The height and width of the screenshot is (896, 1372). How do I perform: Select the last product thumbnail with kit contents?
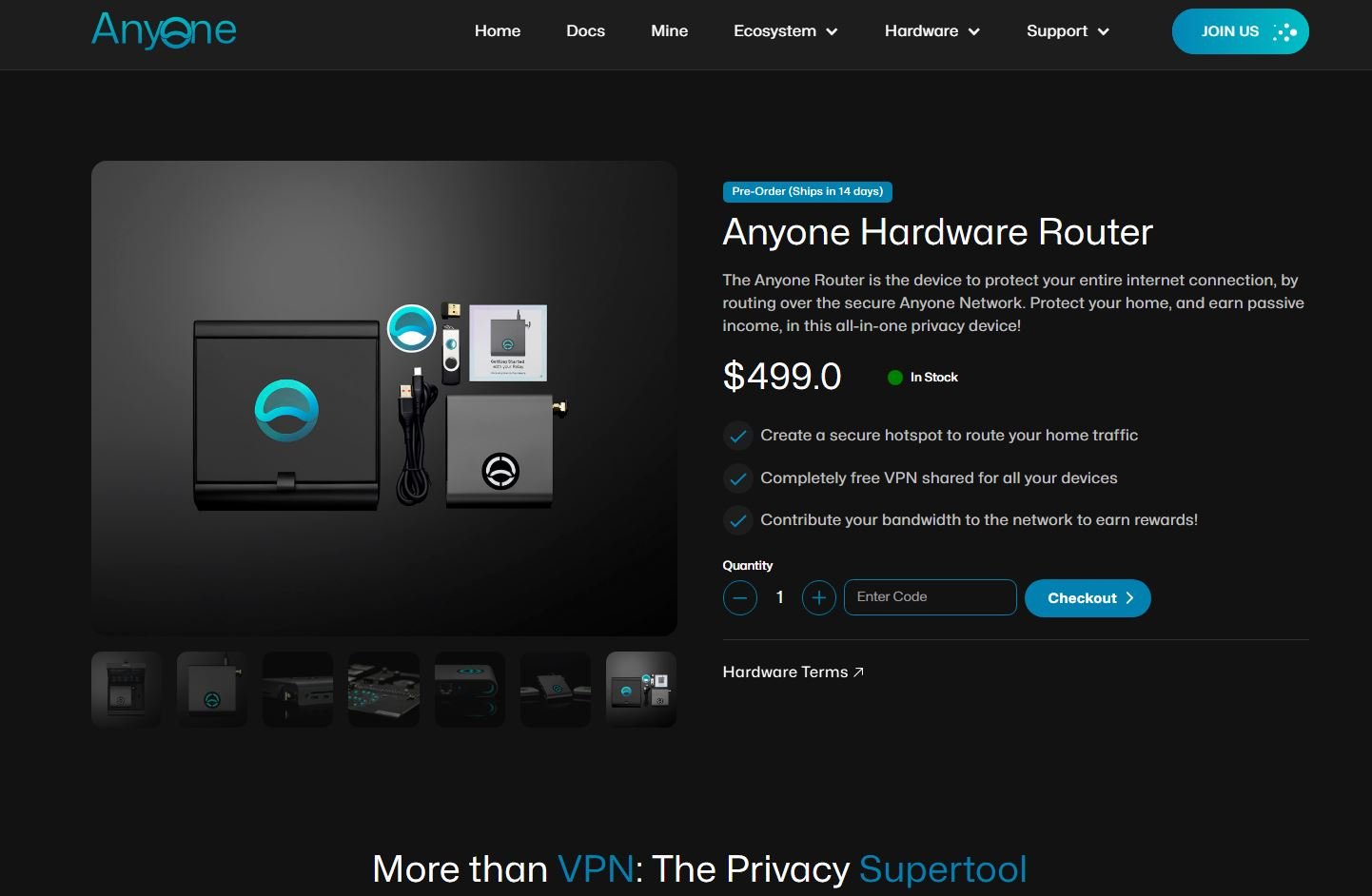[641, 690]
